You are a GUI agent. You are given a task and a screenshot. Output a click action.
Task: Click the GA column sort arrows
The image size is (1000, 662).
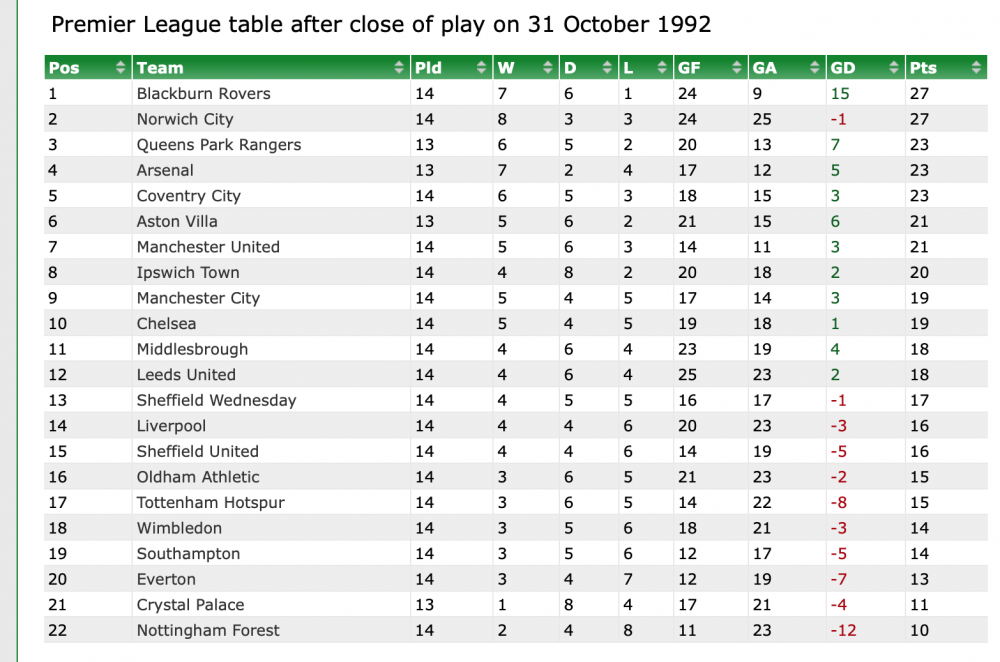tap(815, 68)
